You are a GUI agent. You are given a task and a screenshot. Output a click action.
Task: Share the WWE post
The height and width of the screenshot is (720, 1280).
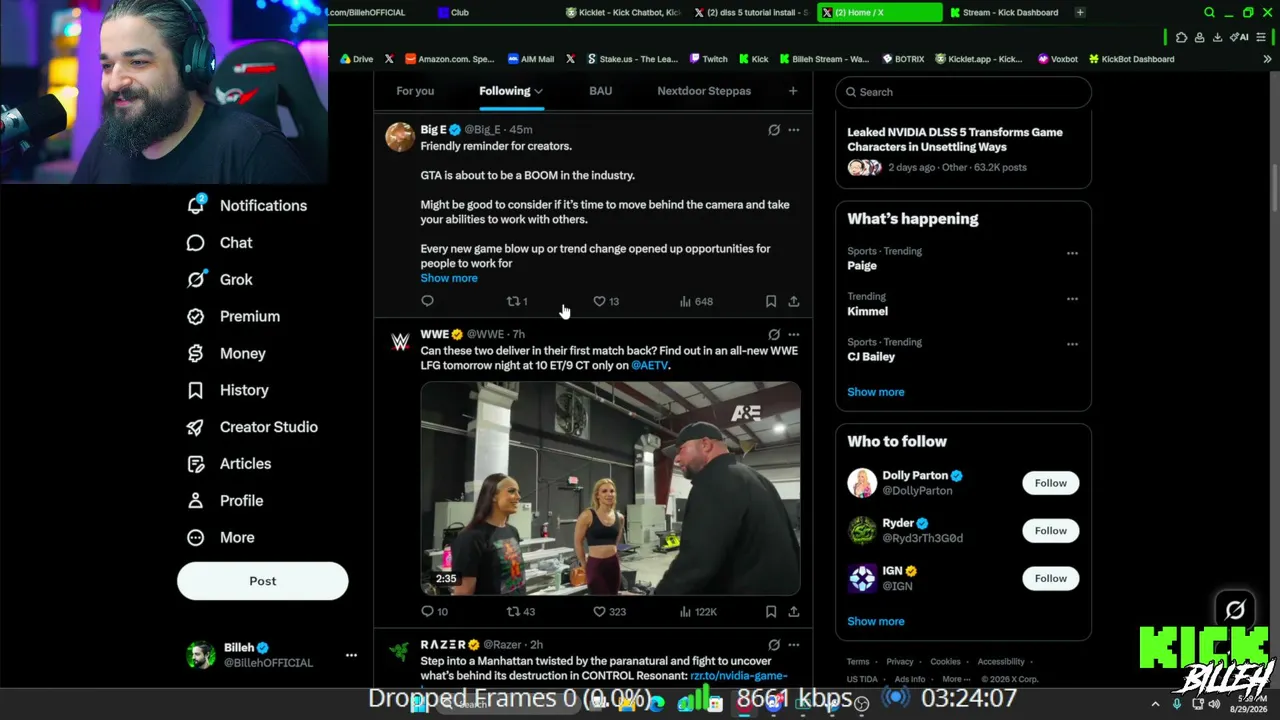[x=793, y=611]
